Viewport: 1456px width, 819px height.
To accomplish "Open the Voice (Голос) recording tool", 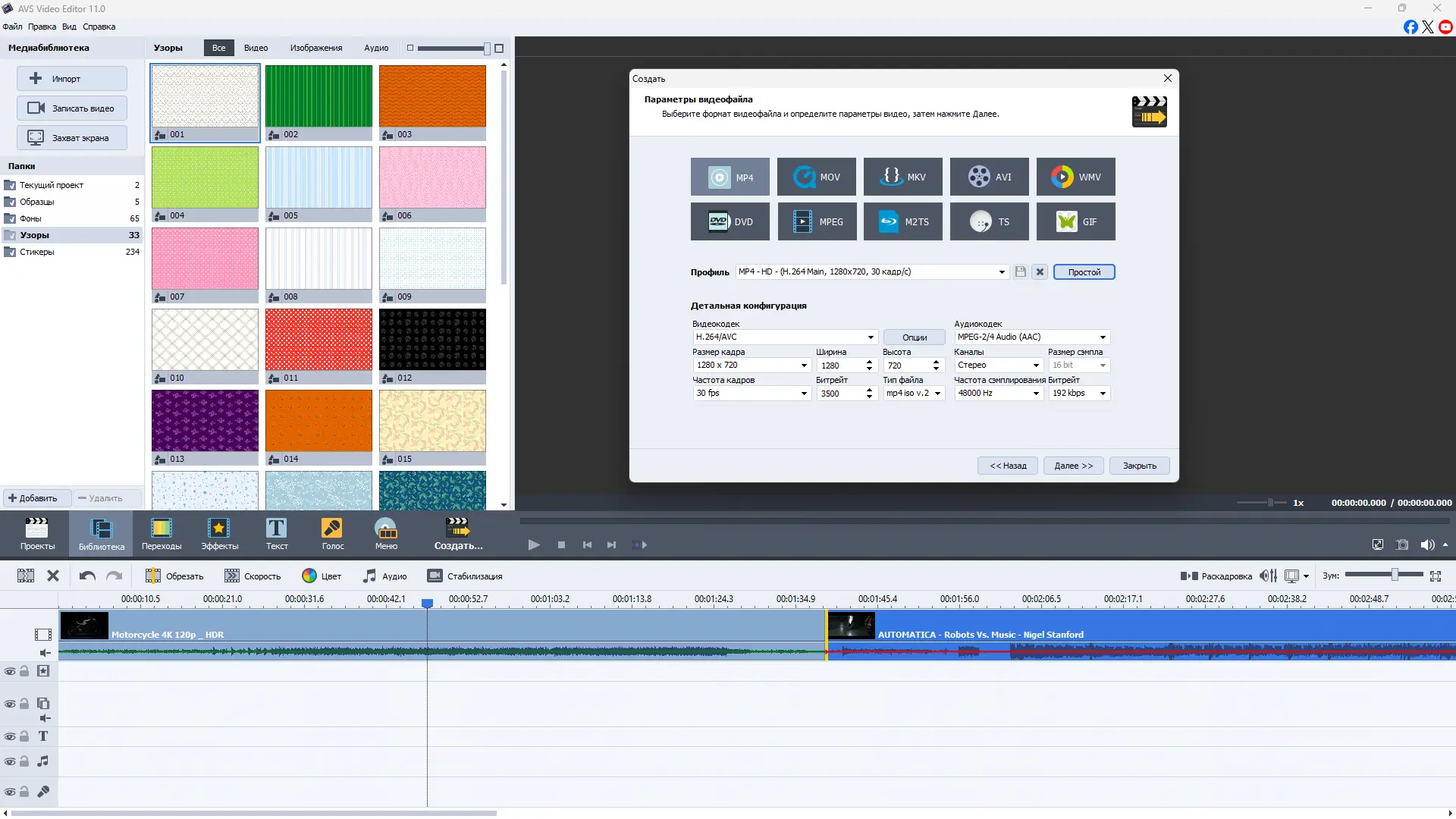I will [332, 534].
